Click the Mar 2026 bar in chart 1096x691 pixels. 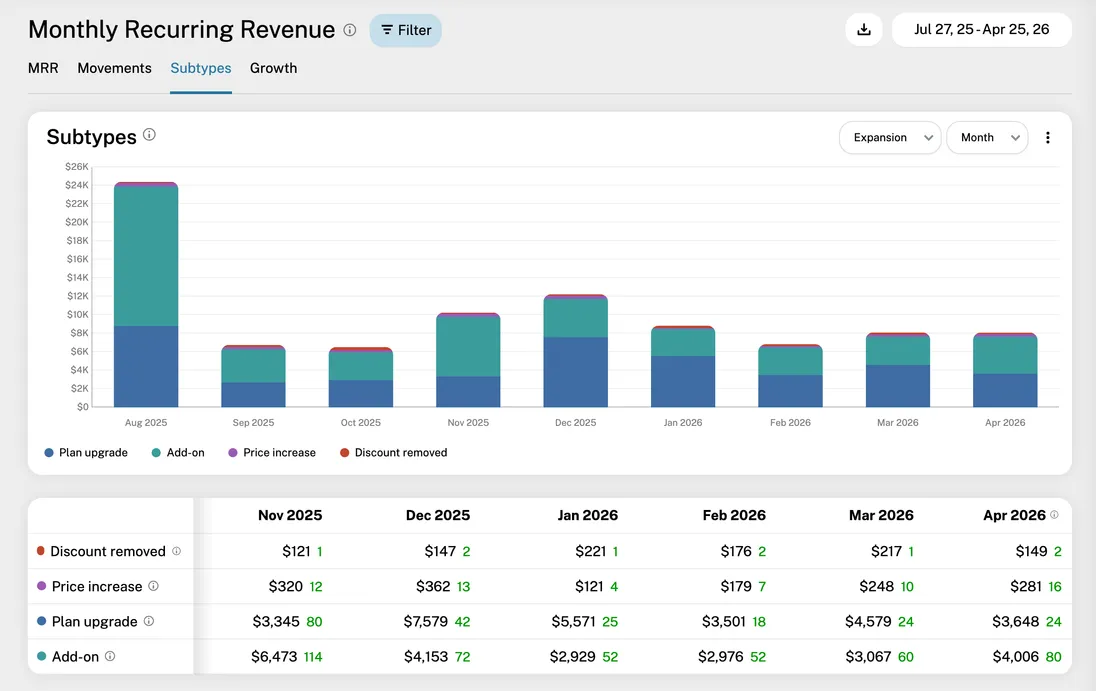click(x=897, y=370)
